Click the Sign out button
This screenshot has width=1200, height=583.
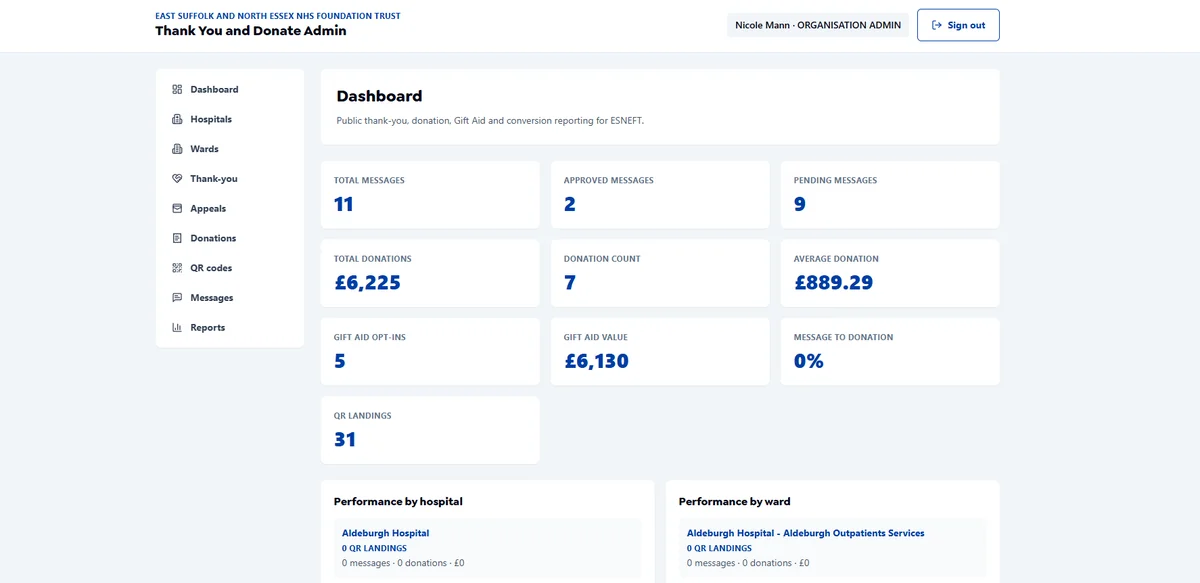(x=958, y=25)
